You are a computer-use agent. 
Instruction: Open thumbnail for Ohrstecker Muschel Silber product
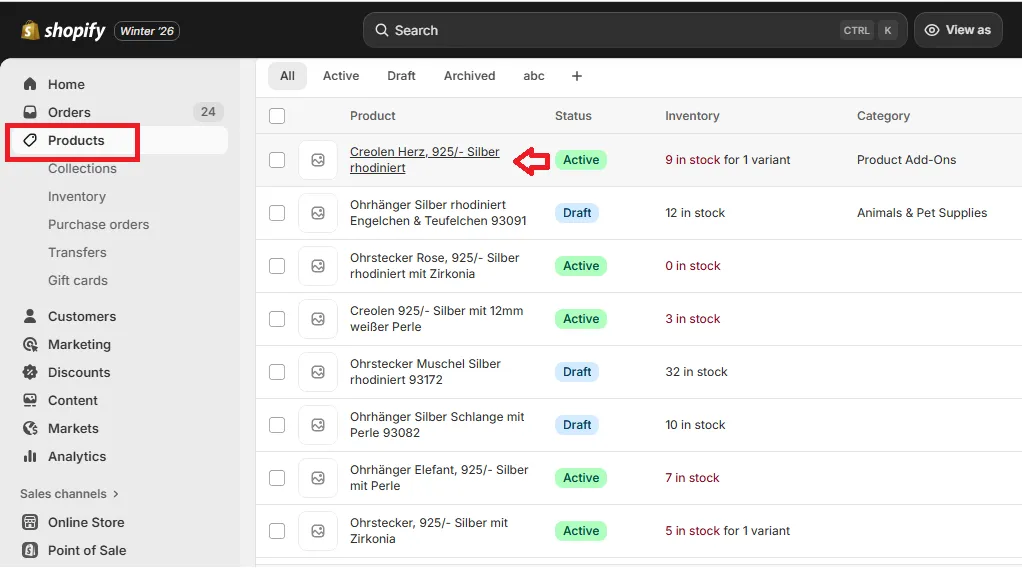(x=318, y=372)
